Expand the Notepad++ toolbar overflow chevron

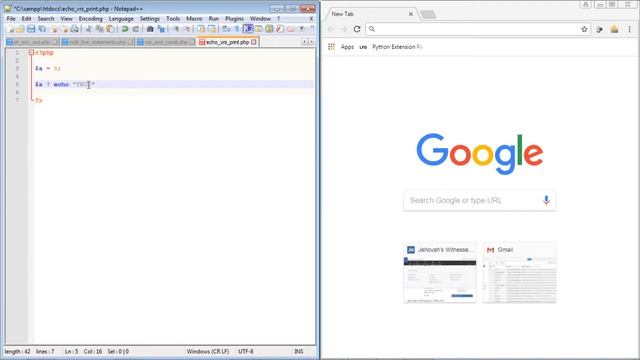312,27
